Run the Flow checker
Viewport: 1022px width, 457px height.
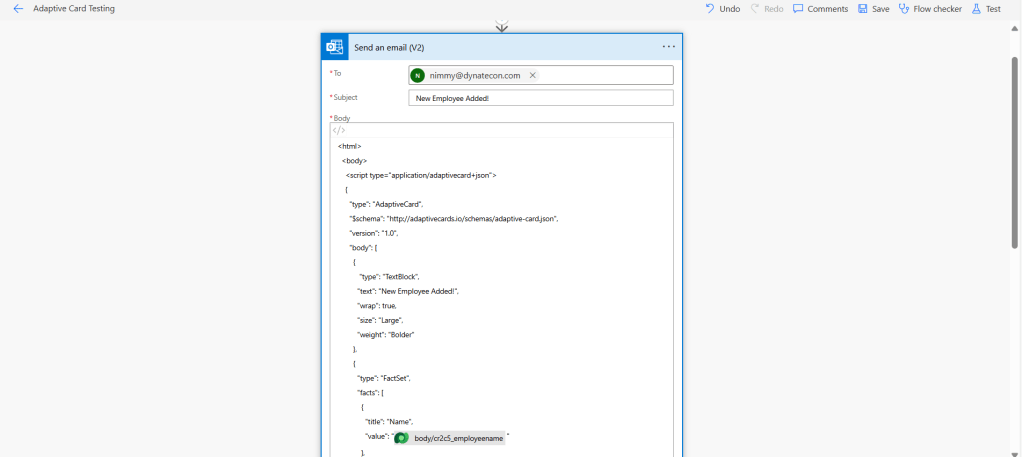pos(930,8)
